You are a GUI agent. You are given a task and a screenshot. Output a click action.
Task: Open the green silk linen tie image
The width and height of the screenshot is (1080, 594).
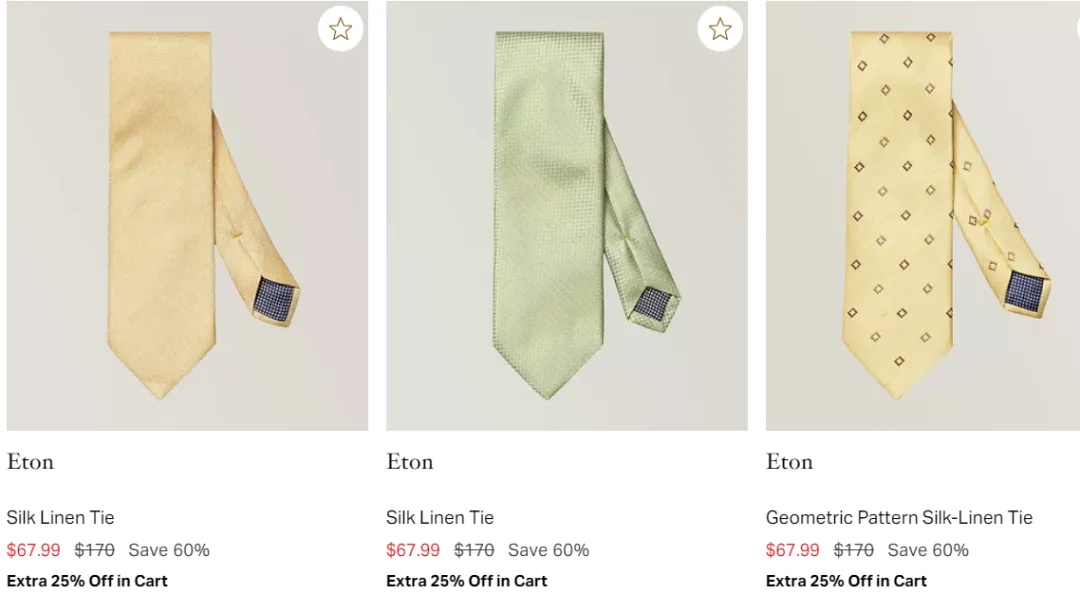click(566, 215)
